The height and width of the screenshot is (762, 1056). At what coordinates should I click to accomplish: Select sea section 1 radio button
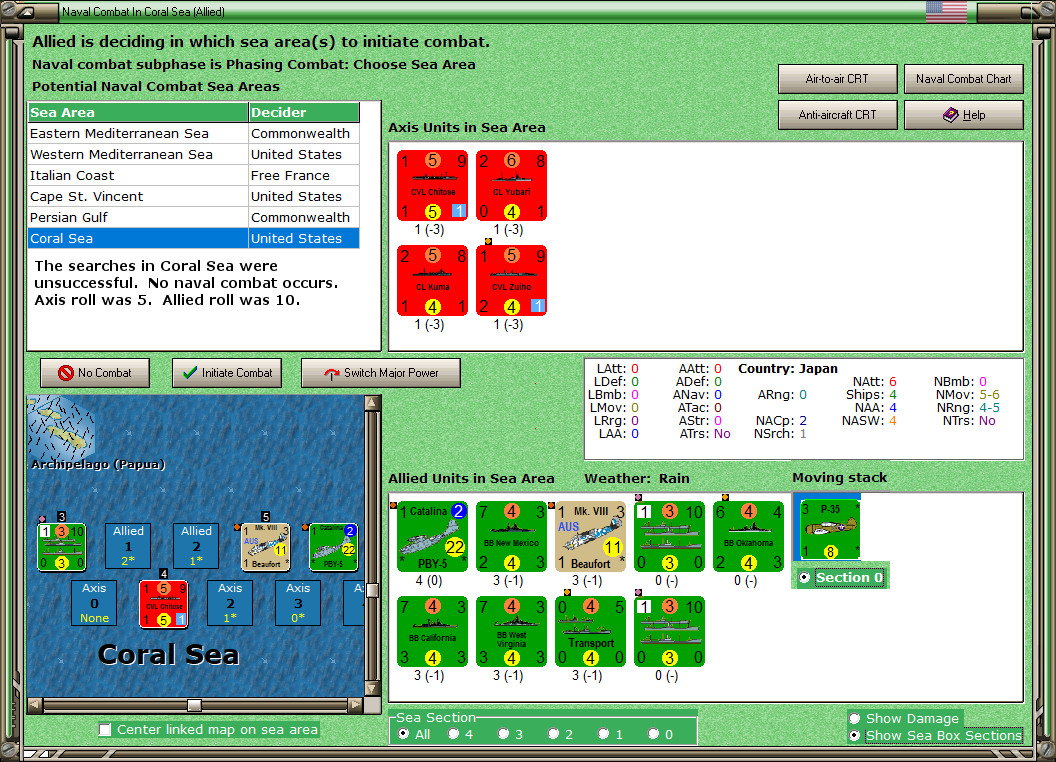[x=603, y=734]
